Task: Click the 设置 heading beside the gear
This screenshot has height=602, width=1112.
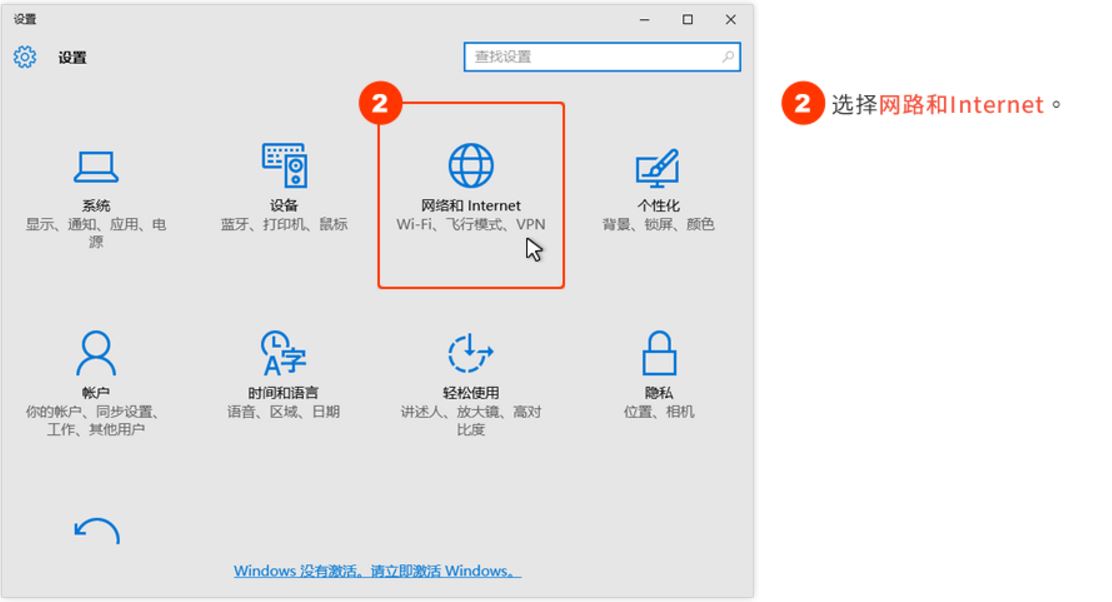Action: pyautogui.click(x=72, y=57)
